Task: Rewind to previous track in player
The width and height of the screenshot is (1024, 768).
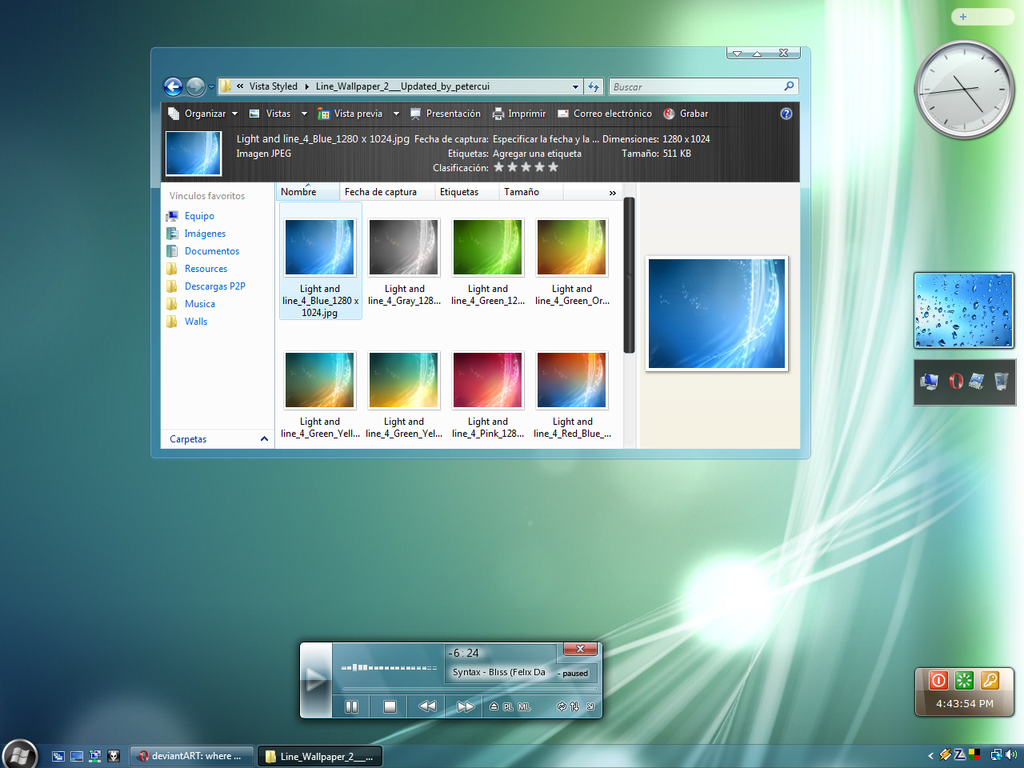Action: click(x=427, y=707)
